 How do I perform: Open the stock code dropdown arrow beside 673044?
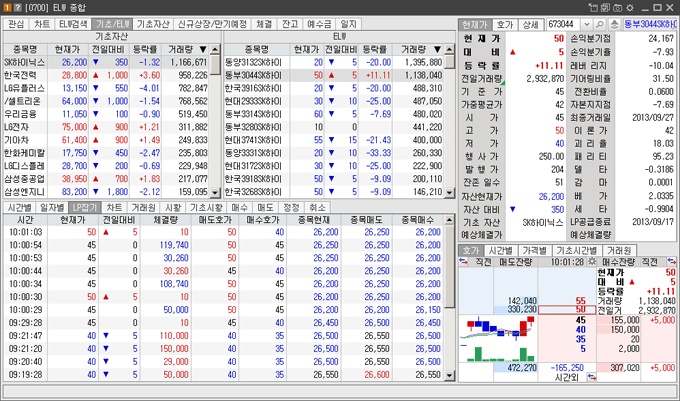pyautogui.click(x=587, y=24)
